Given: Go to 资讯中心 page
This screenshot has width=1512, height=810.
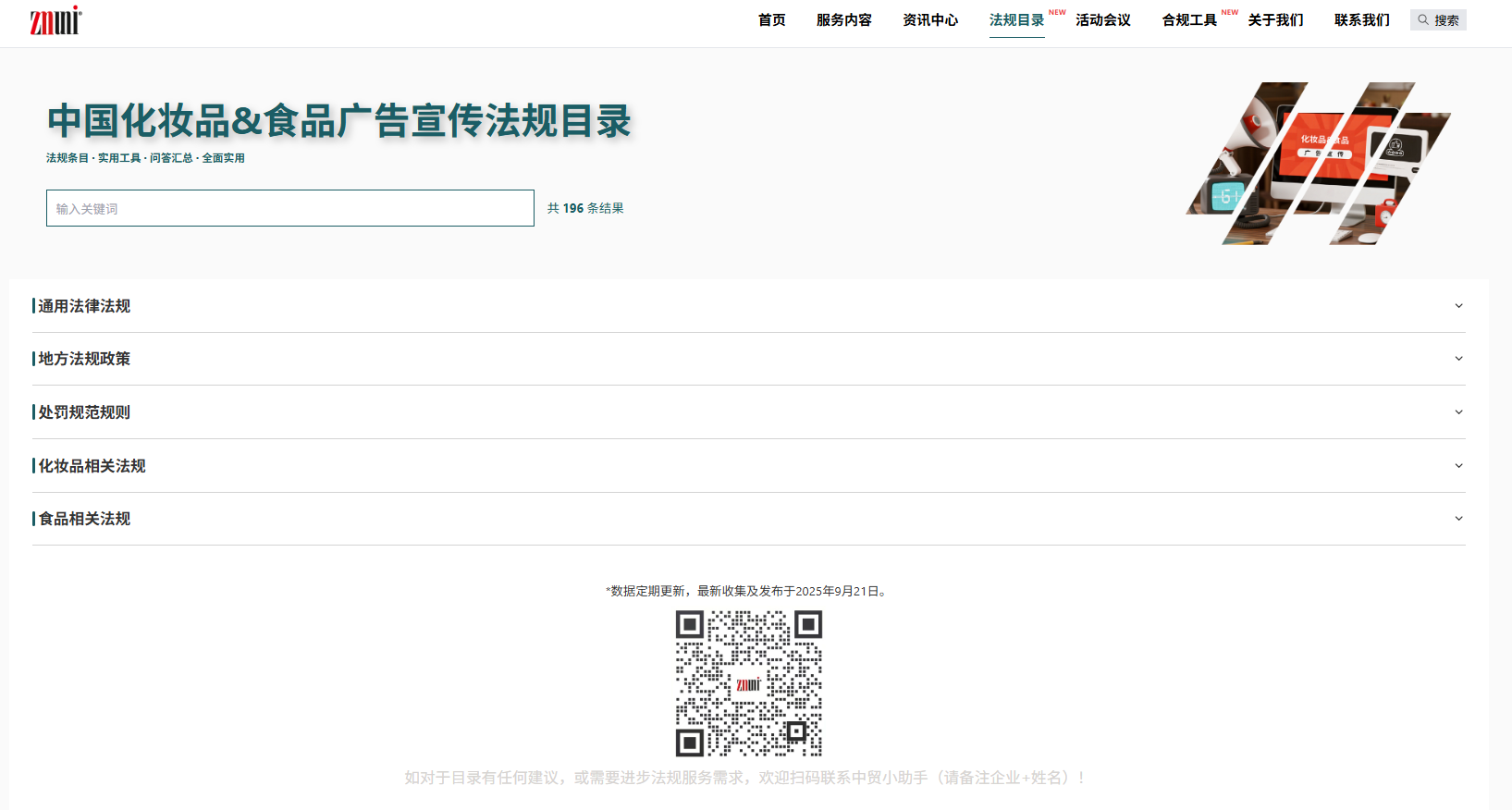Looking at the screenshot, I should [x=930, y=19].
